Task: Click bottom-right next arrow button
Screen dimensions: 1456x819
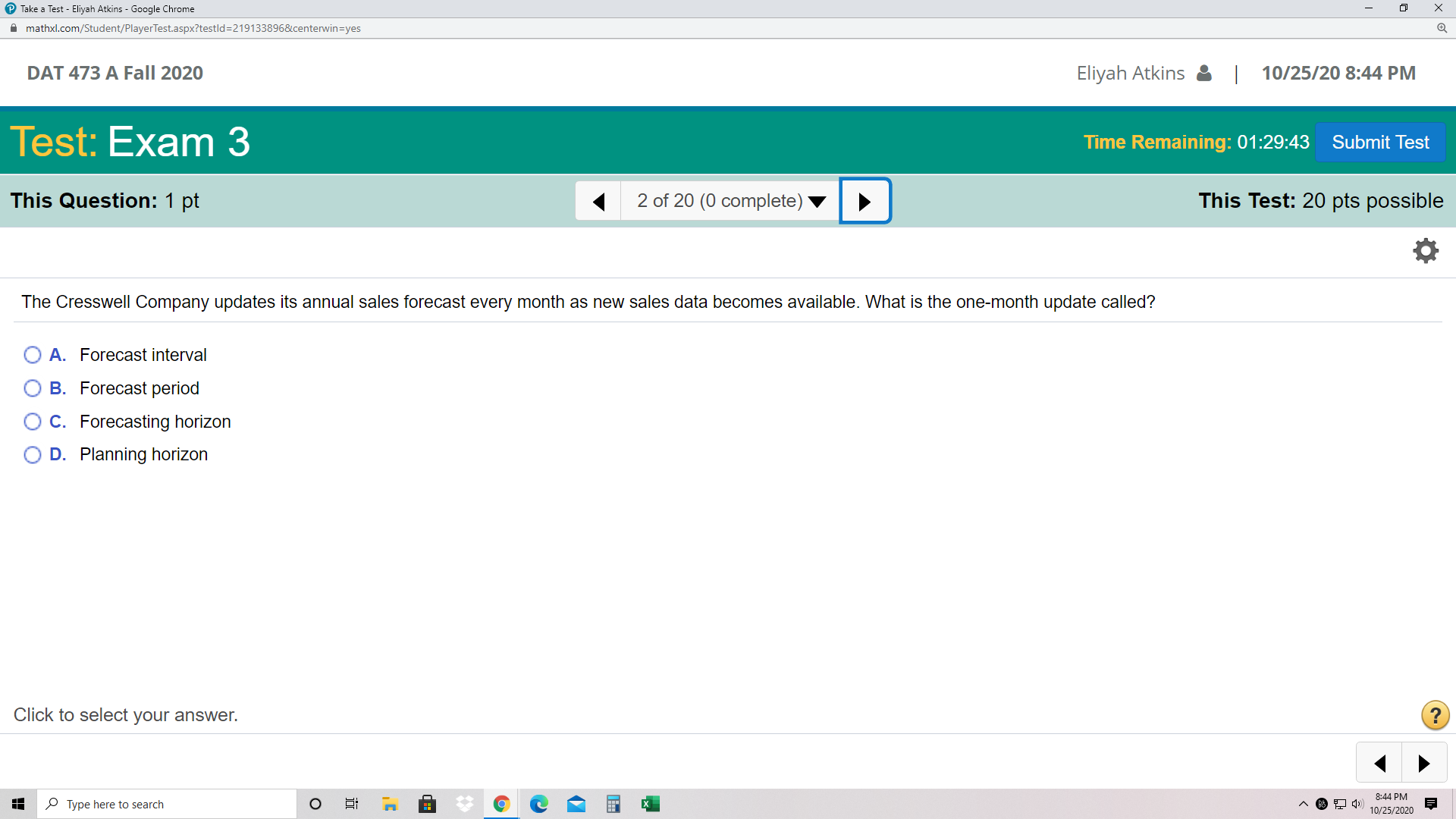Action: tap(1423, 763)
